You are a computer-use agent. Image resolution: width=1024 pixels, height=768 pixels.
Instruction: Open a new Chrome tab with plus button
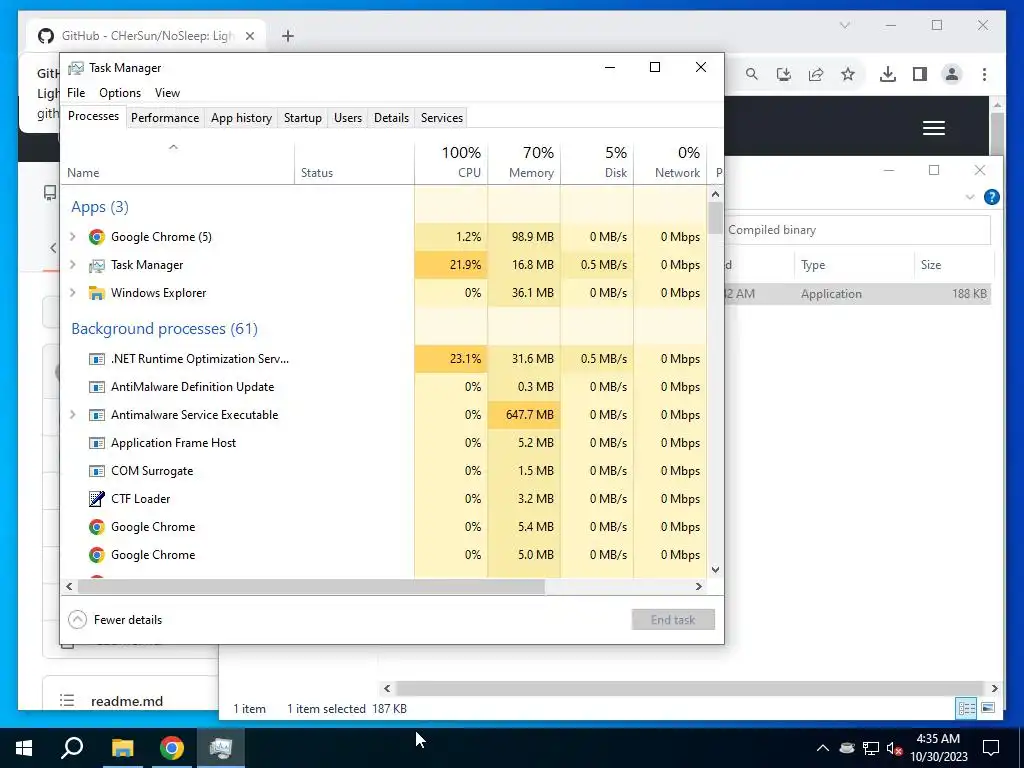click(x=287, y=36)
